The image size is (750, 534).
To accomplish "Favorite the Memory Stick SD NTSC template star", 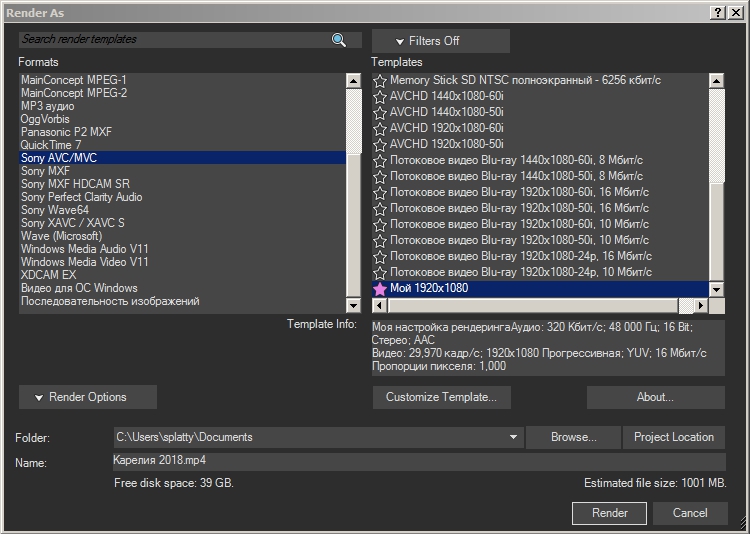I will [x=380, y=81].
